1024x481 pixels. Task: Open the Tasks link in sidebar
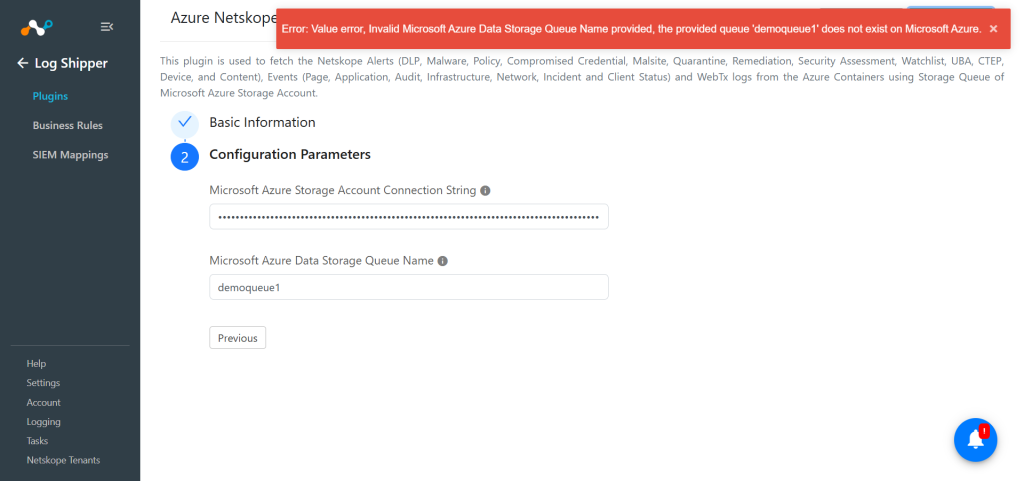click(37, 441)
